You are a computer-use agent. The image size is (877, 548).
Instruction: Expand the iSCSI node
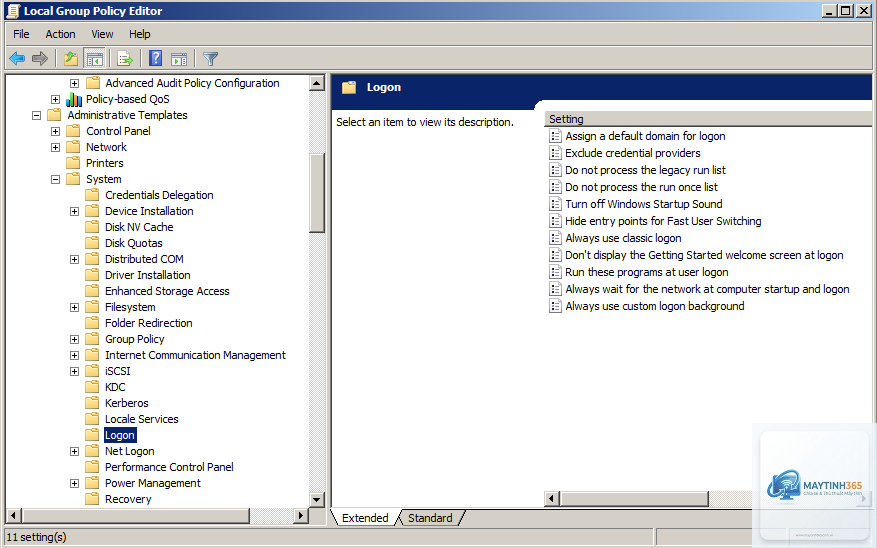(74, 371)
